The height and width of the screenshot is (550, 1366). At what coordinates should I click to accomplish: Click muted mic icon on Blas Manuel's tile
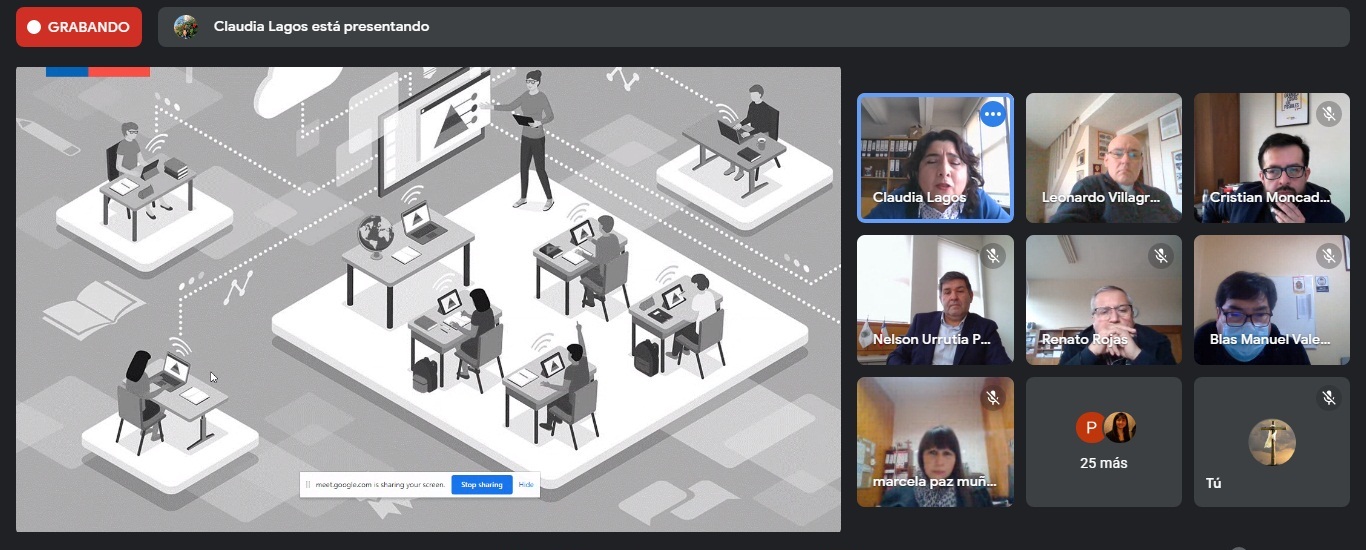click(1328, 256)
